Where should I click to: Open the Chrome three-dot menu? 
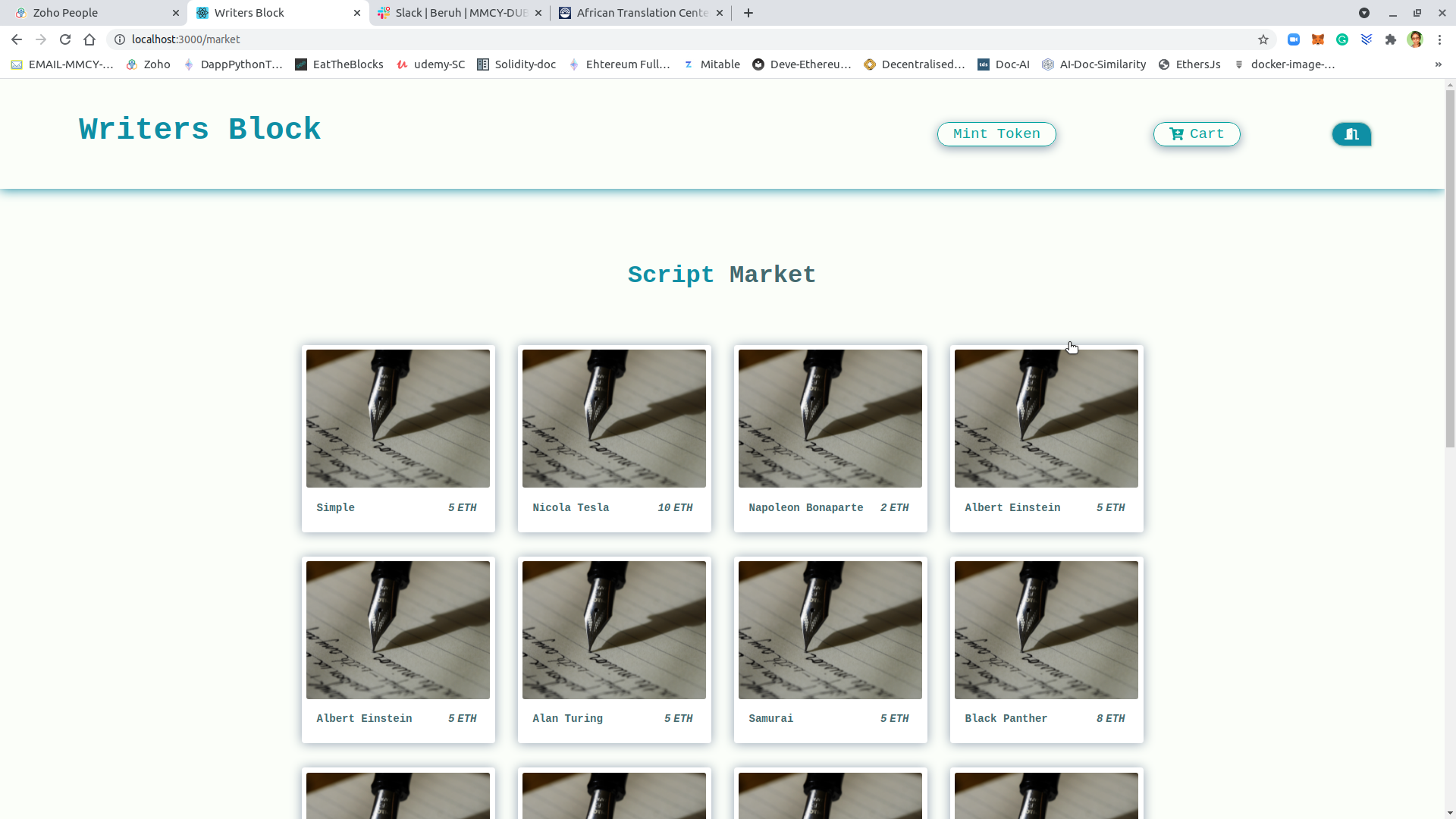pyautogui.click(x=1441, y=39)
